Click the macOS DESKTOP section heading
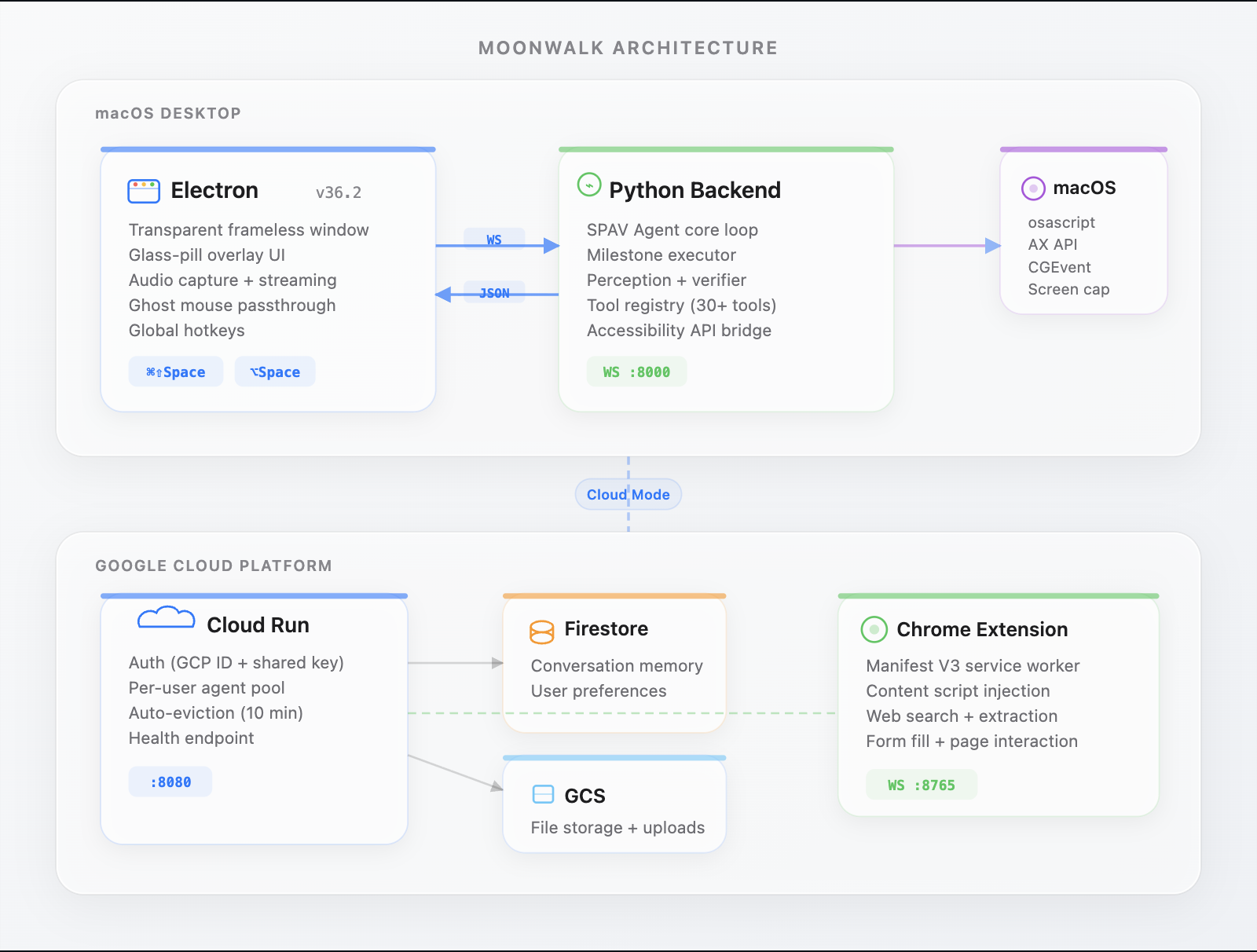Image resolution: width=1257 pixels, height=952 pixels. point(168,113)
